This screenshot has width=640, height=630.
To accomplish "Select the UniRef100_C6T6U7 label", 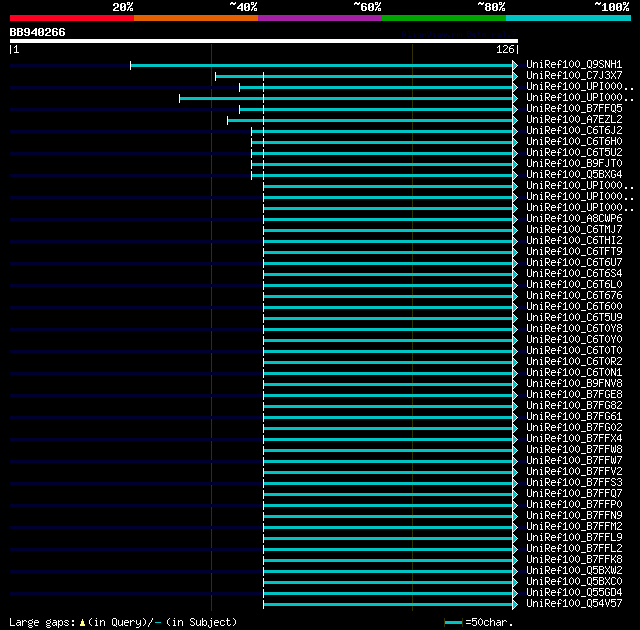I will click(574, 263).
